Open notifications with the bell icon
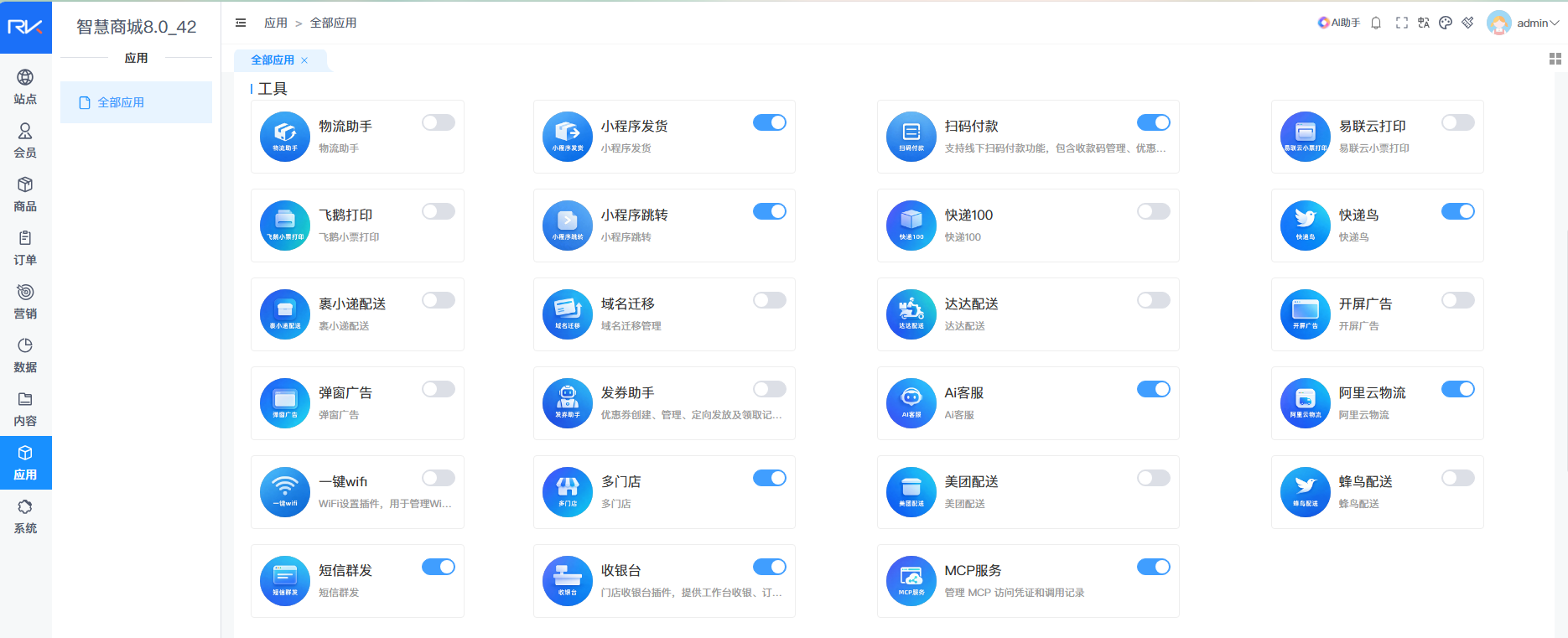Image resolution: width=1568 pixels, height=638 pixels. click(1376, 23)
